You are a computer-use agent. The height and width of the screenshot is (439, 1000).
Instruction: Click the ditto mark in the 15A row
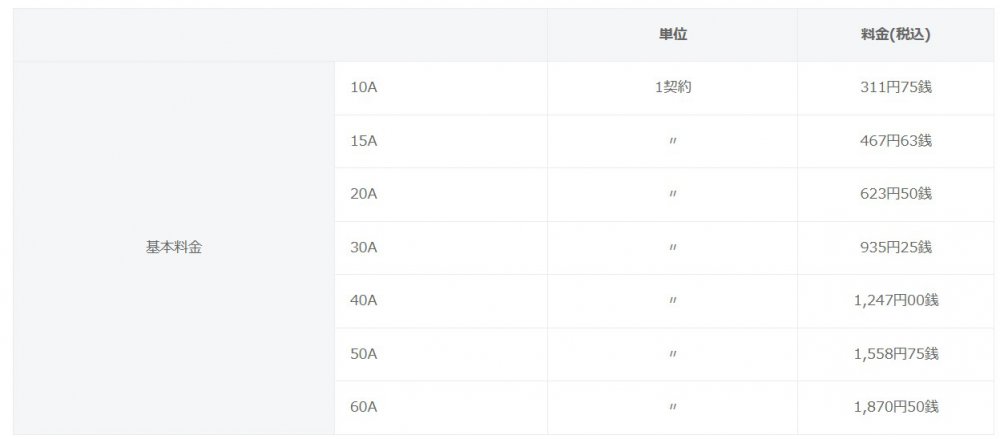point(672,141)
